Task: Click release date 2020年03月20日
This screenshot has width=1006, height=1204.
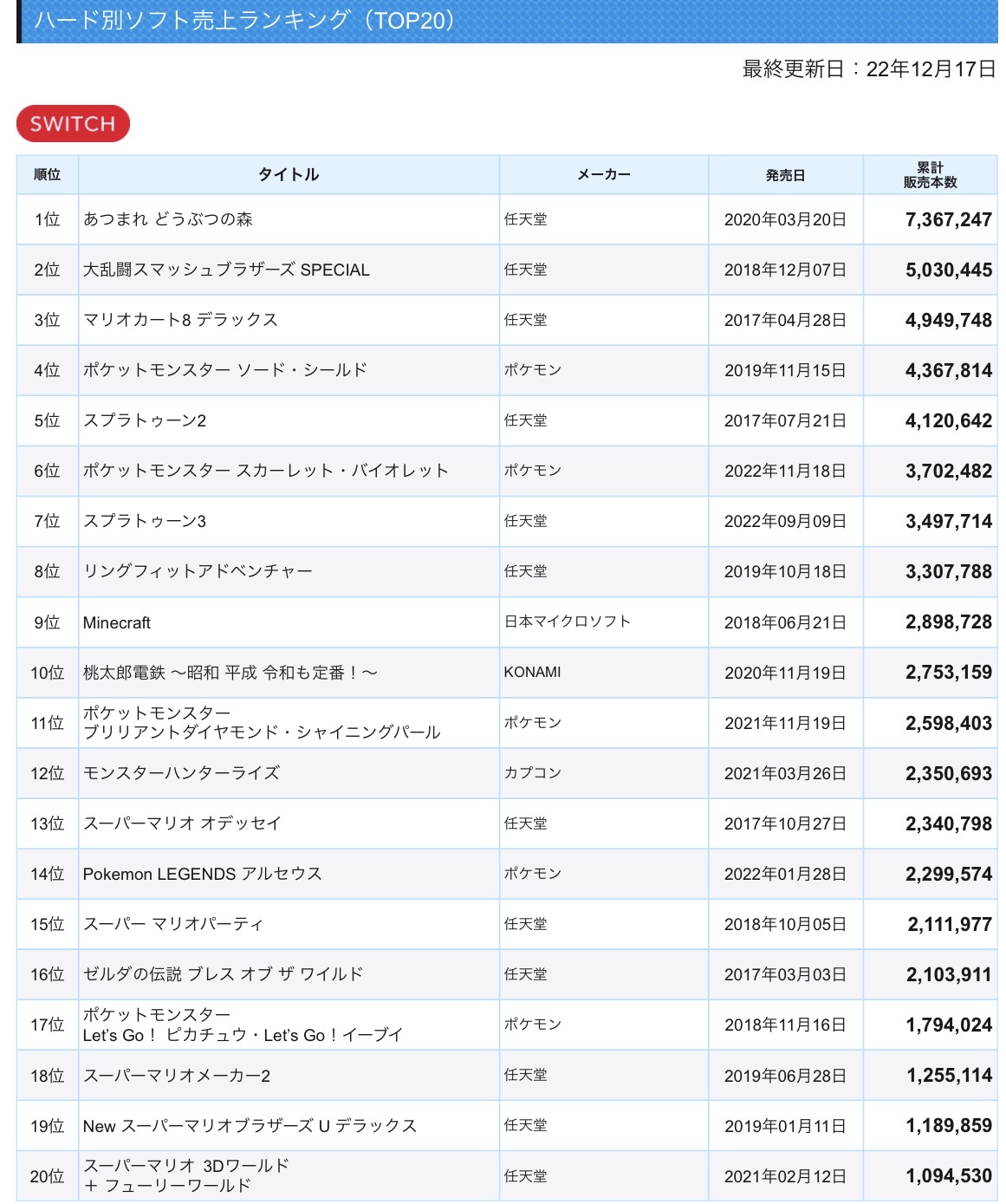Action: [785, 219]
